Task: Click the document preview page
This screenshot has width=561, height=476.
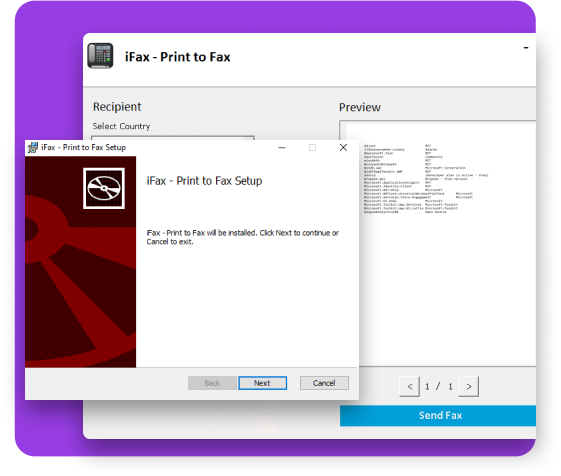Action: [441, 243]
